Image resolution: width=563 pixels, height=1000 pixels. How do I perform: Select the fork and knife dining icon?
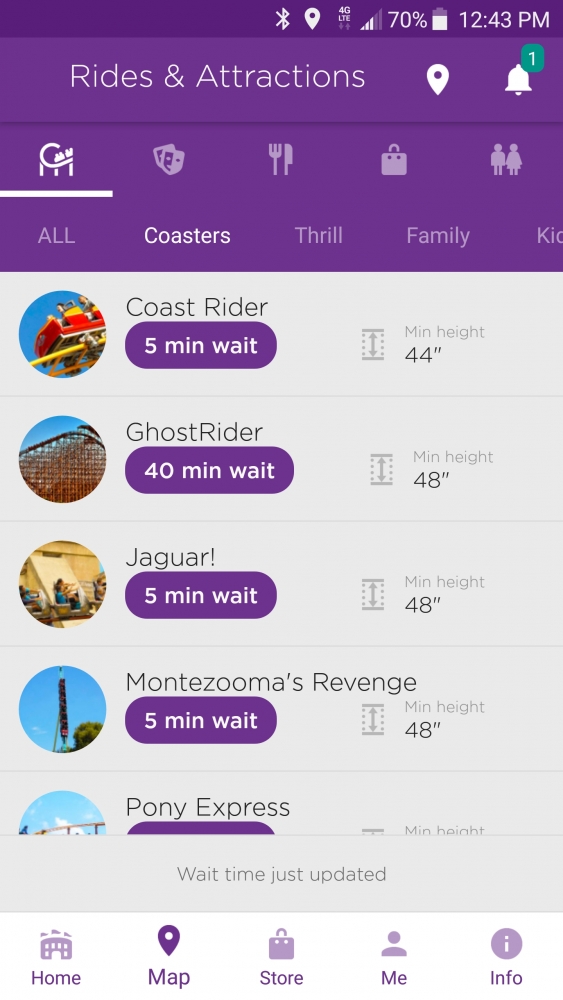[281, 159]
